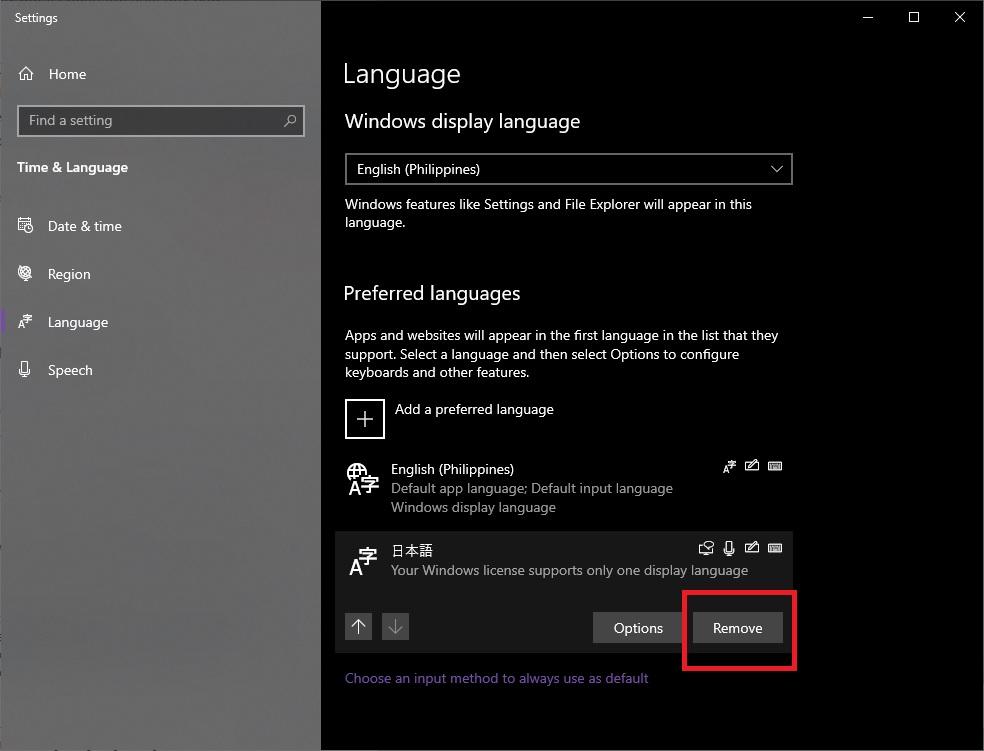Viewport: 984px width, 751px height.
Task: Click the Home house icon
Action: tap(26, 74)
